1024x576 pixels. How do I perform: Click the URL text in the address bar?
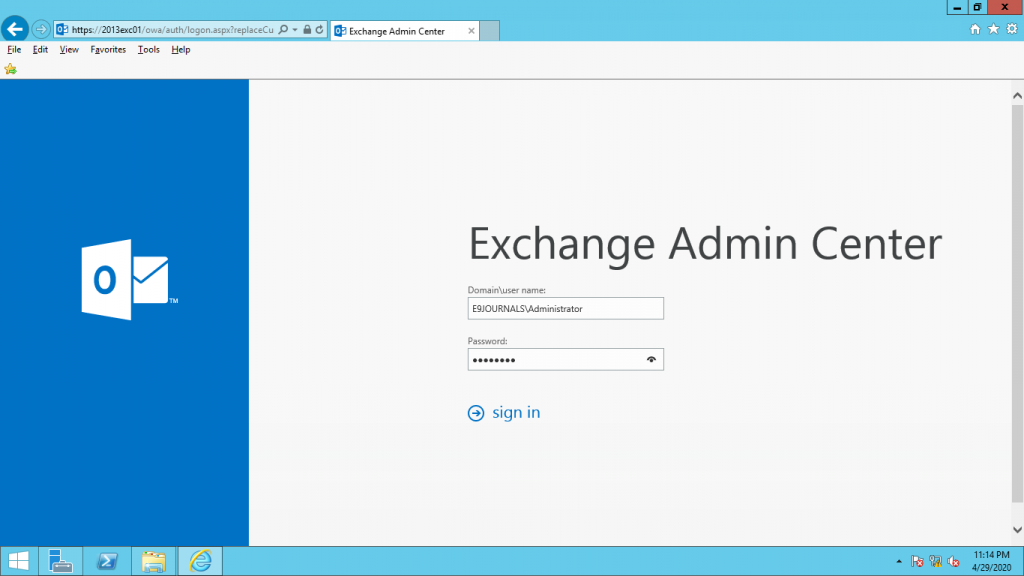tap(172, 29)
